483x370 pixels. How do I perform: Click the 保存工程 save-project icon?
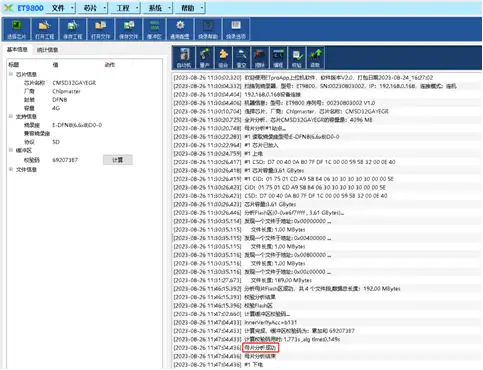[x=72, y=29]
